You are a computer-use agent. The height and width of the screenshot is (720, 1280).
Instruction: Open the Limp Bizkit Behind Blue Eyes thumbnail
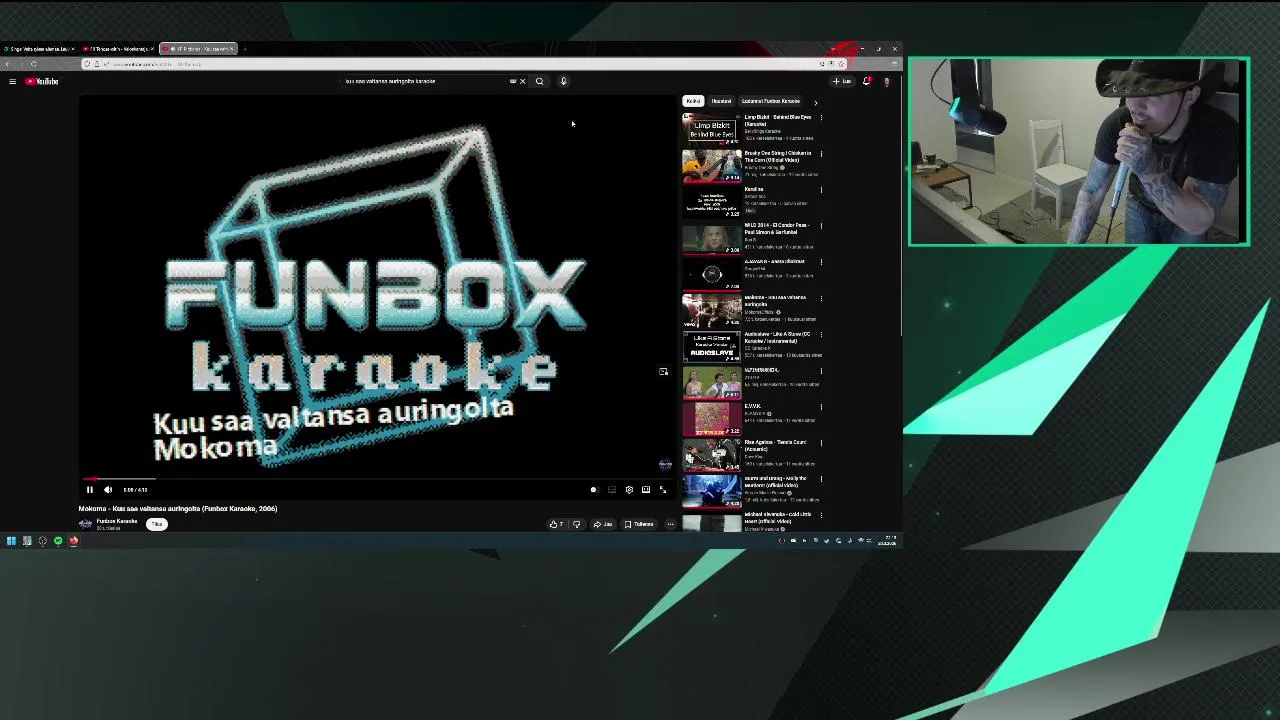point(711,128)
